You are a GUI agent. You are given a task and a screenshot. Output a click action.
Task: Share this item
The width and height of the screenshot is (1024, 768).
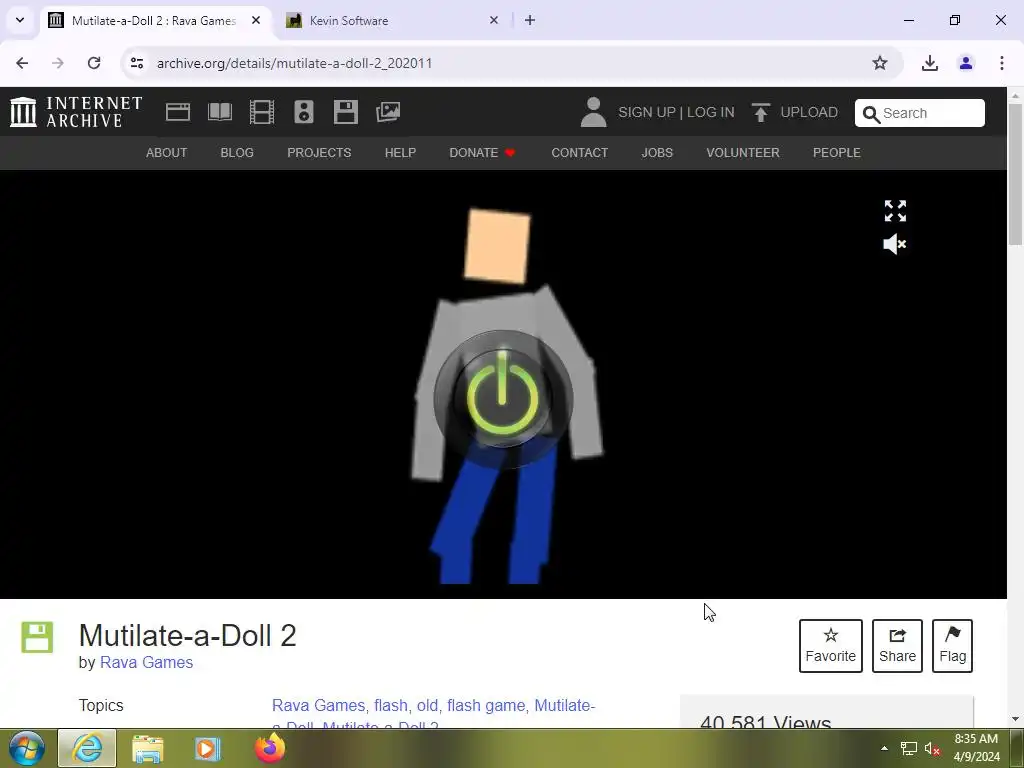[x=897, y=645]
